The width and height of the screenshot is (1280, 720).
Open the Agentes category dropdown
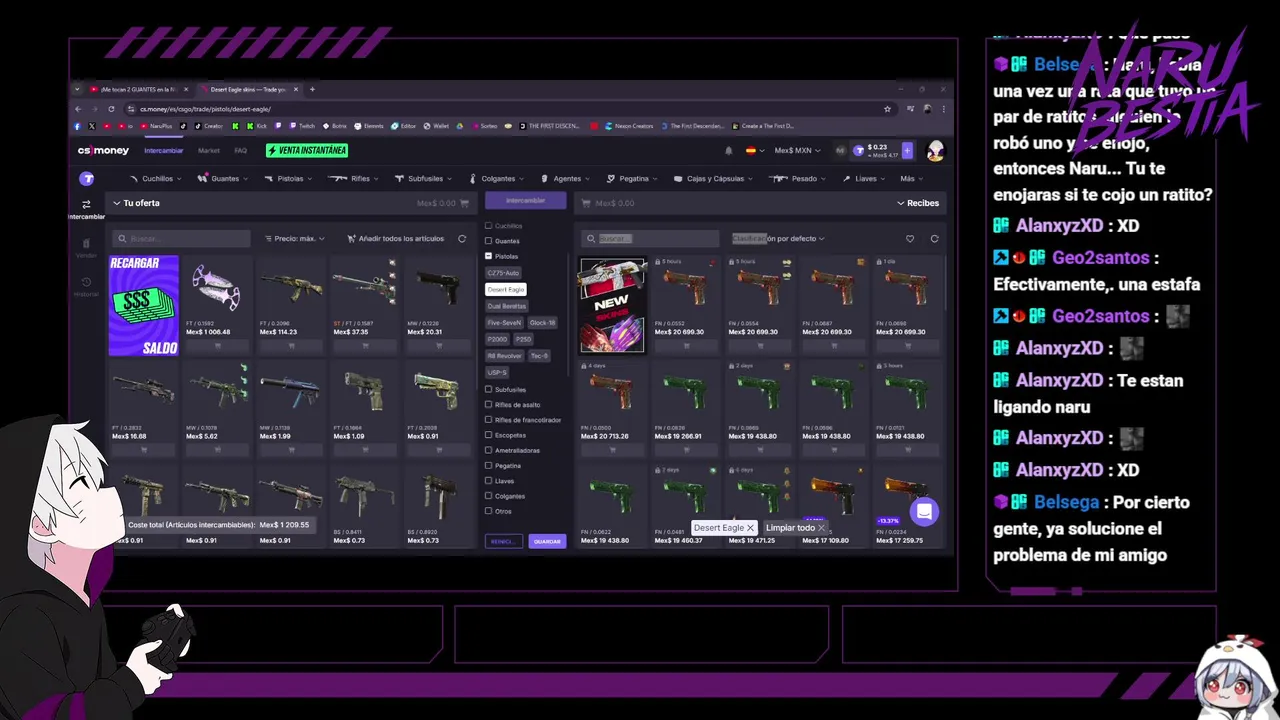pyautogui.click(x=567, y=179)
